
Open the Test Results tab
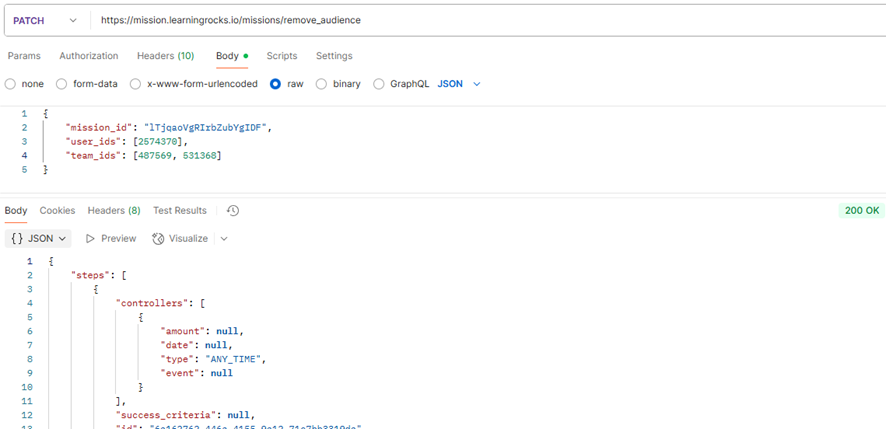[180, 211]
